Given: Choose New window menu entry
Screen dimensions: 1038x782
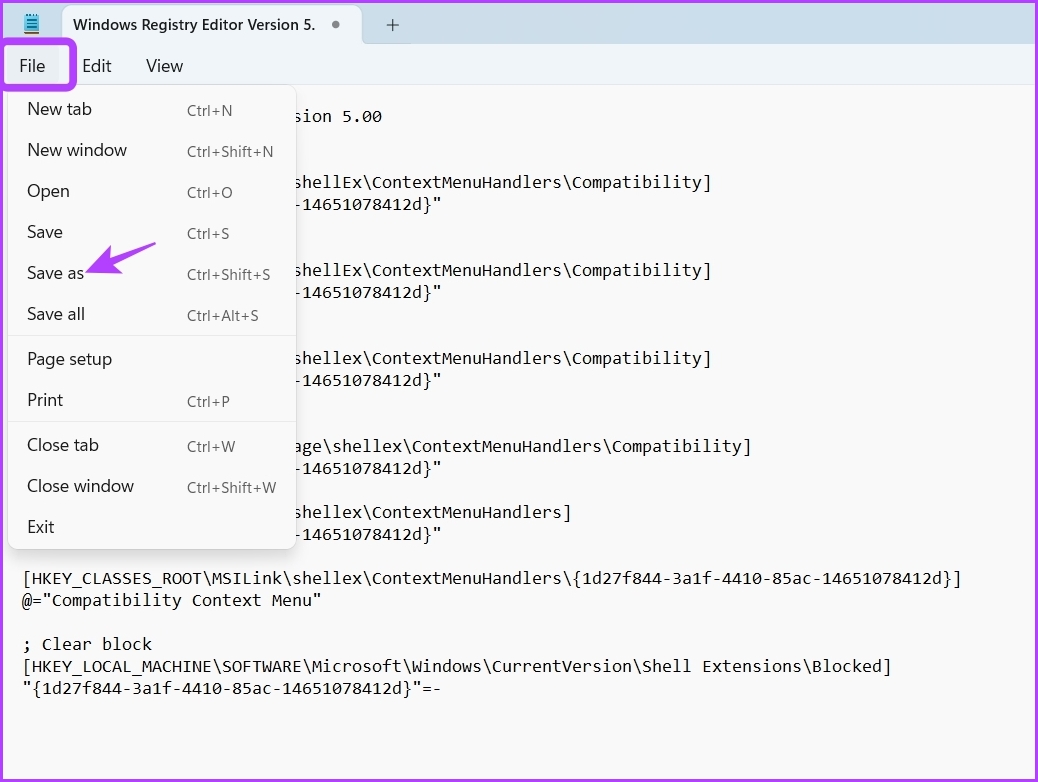Looking at the screenshot, I should [x=152, y=151].
